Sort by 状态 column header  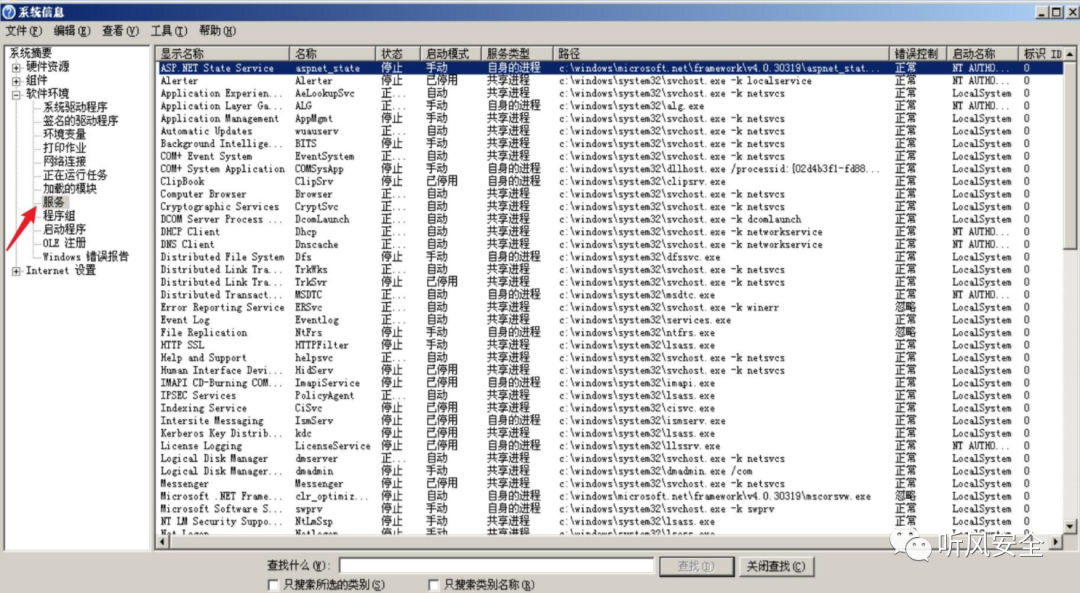pos(397,54)
